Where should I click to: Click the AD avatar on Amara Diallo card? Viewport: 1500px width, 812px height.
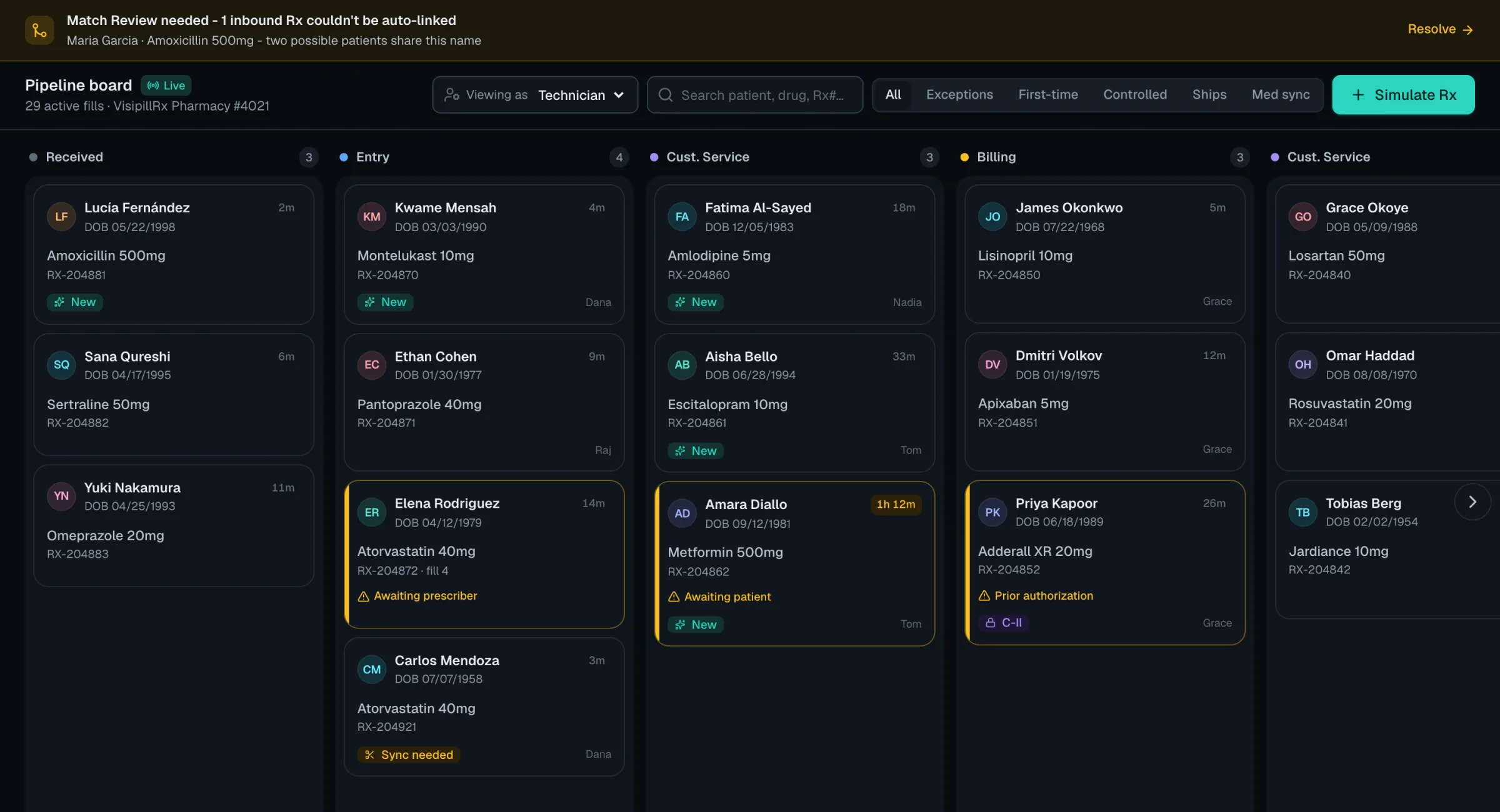[x=682, y=513]
